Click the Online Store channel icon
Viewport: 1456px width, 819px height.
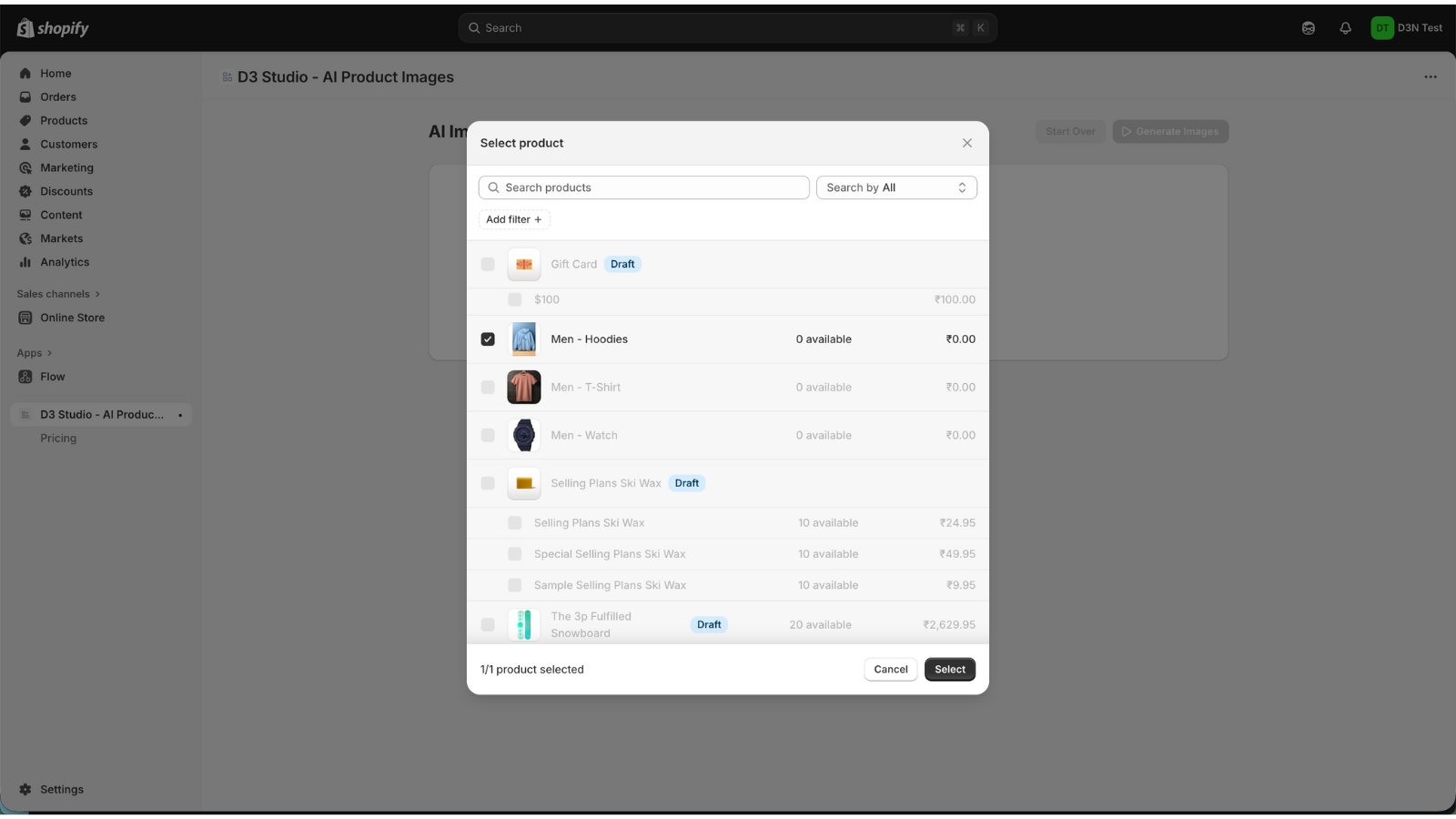point(25,318)
